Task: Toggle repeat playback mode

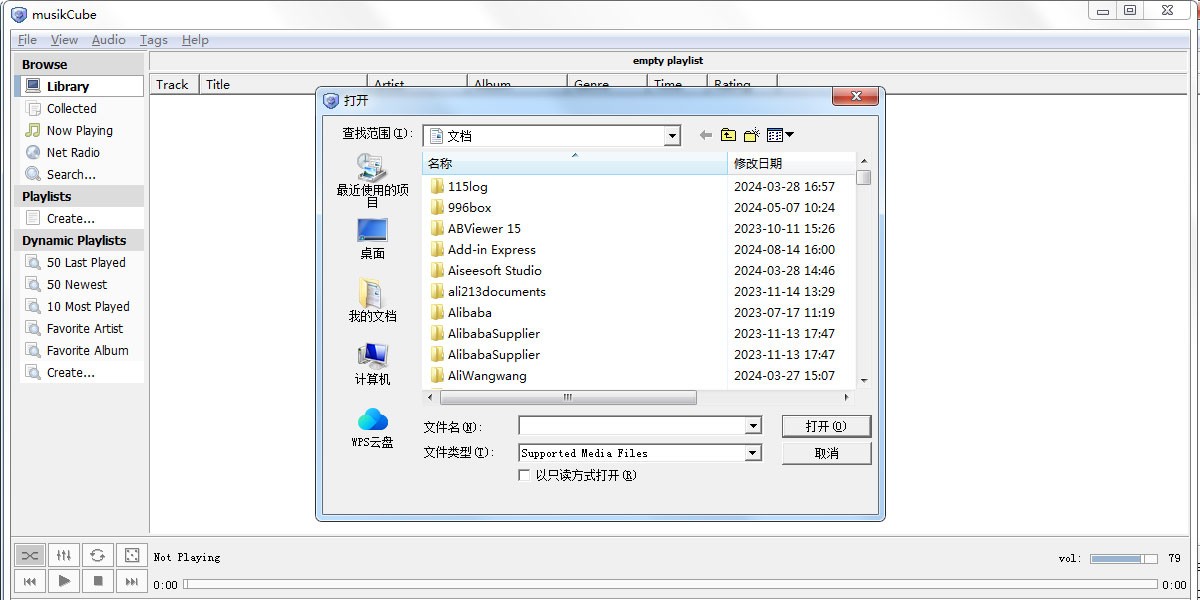Action: pyautogui.click(x=97, y=555)
